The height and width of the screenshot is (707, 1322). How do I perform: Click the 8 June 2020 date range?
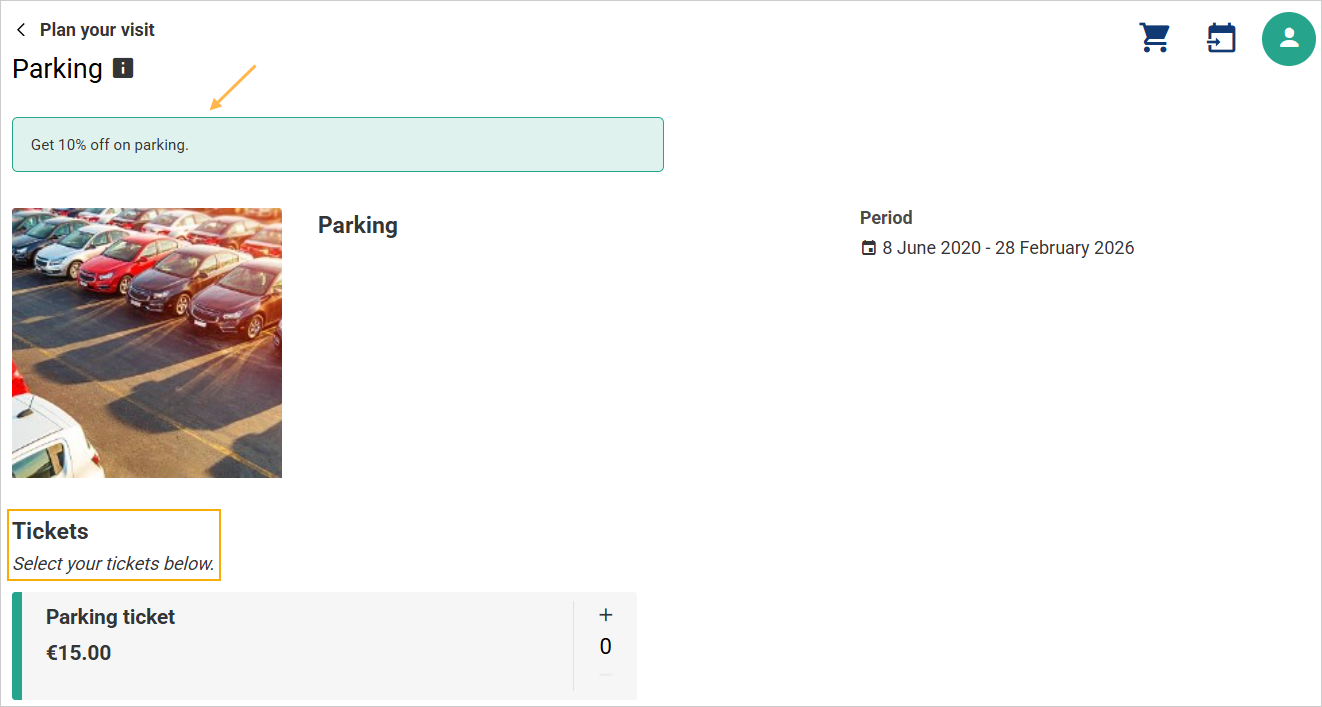coord(1008,248)
